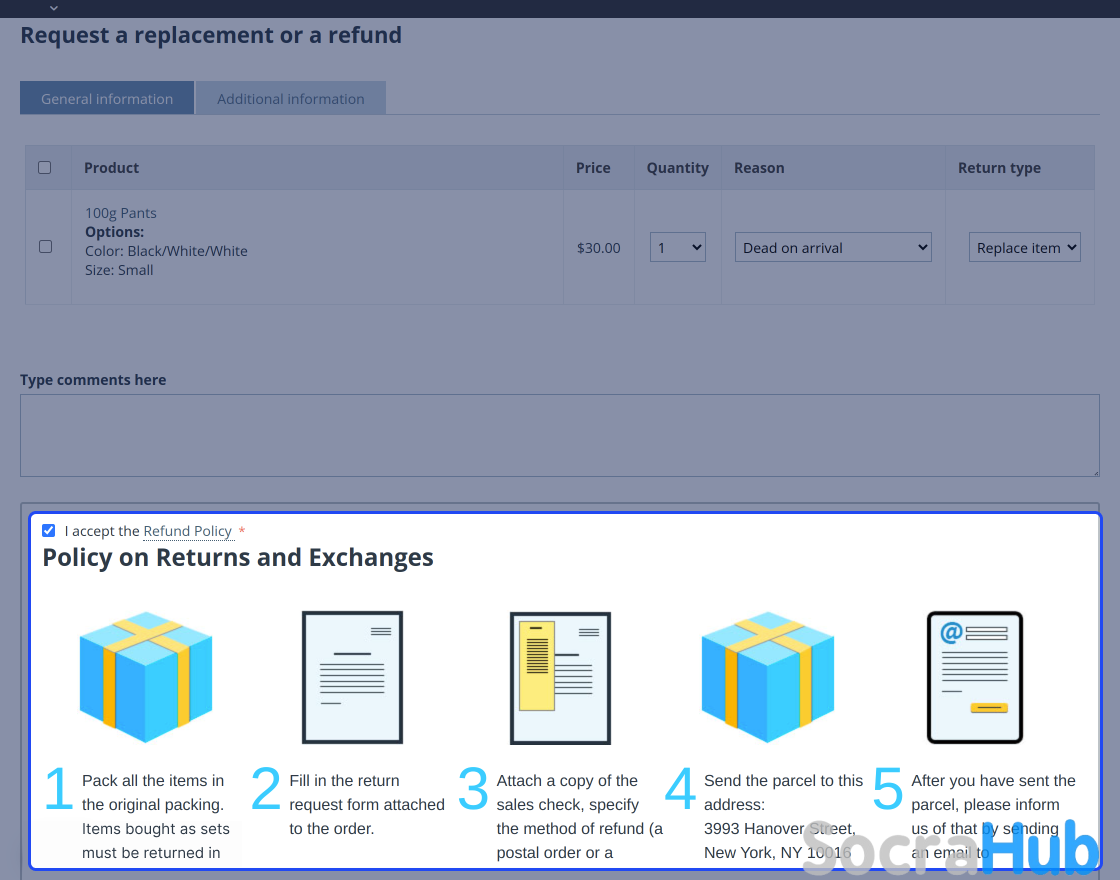Check the 100g Pants row checkbox
This screenshot has height=880, width=1120.
tap(45, 246)
